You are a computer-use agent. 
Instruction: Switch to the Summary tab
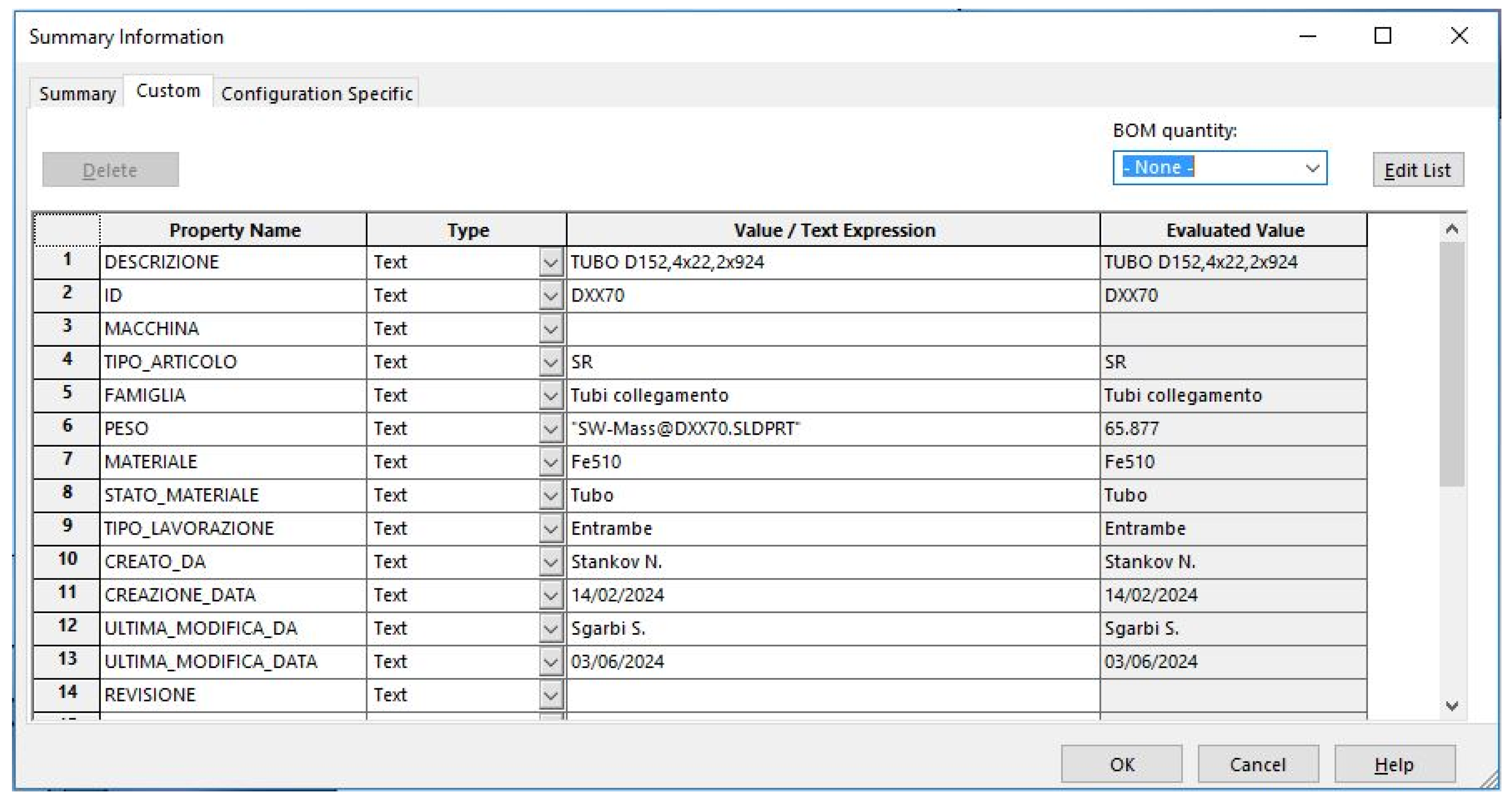[77, 94]
